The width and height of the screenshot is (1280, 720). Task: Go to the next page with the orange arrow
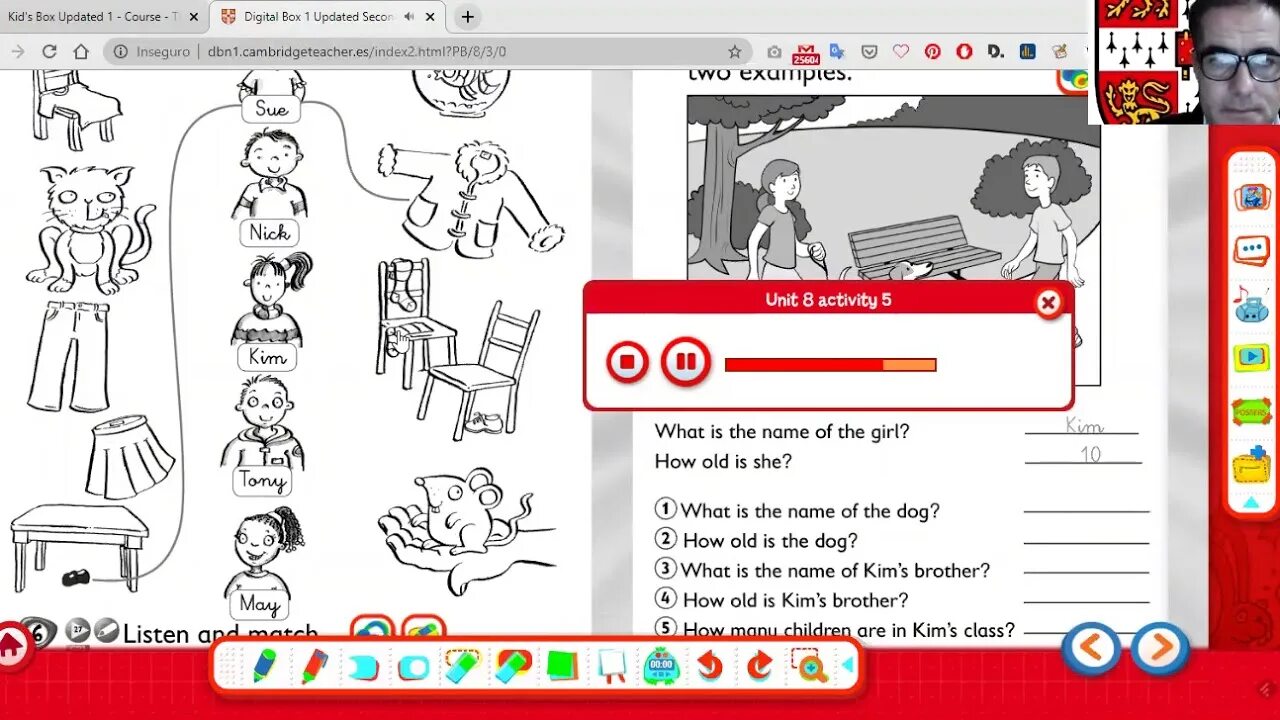[1160, 649]
